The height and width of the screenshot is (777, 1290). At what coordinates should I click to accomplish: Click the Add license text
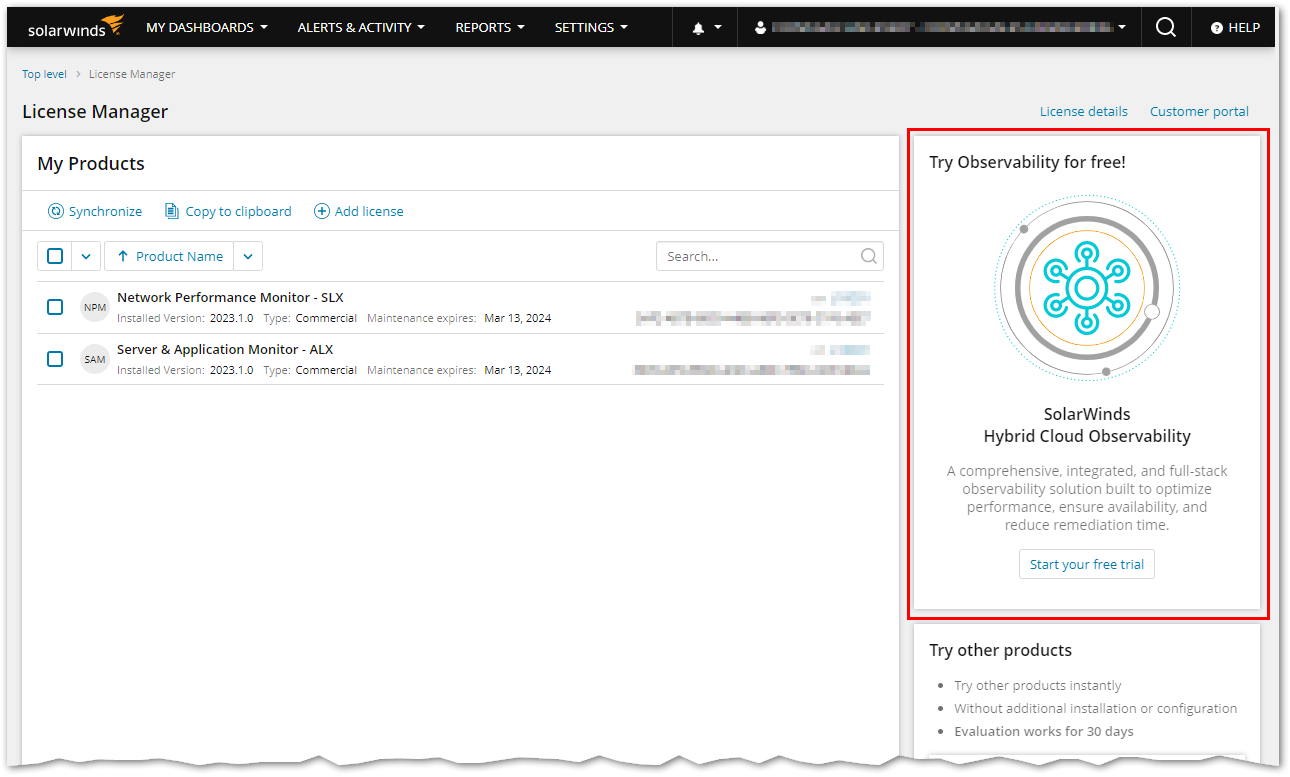coord(369,211)
